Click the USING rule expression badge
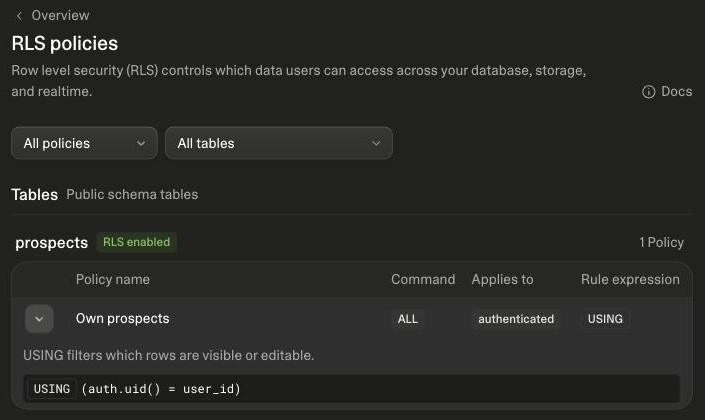This screenshot has width=705, height=420. pos(605,319)
